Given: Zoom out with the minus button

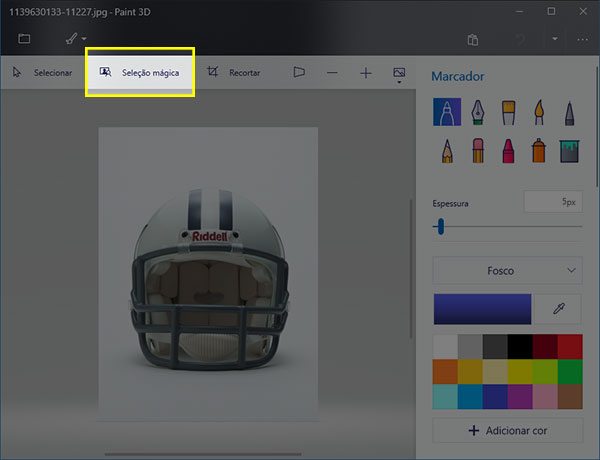Looking at the screenshot, I should click(332, 73).
